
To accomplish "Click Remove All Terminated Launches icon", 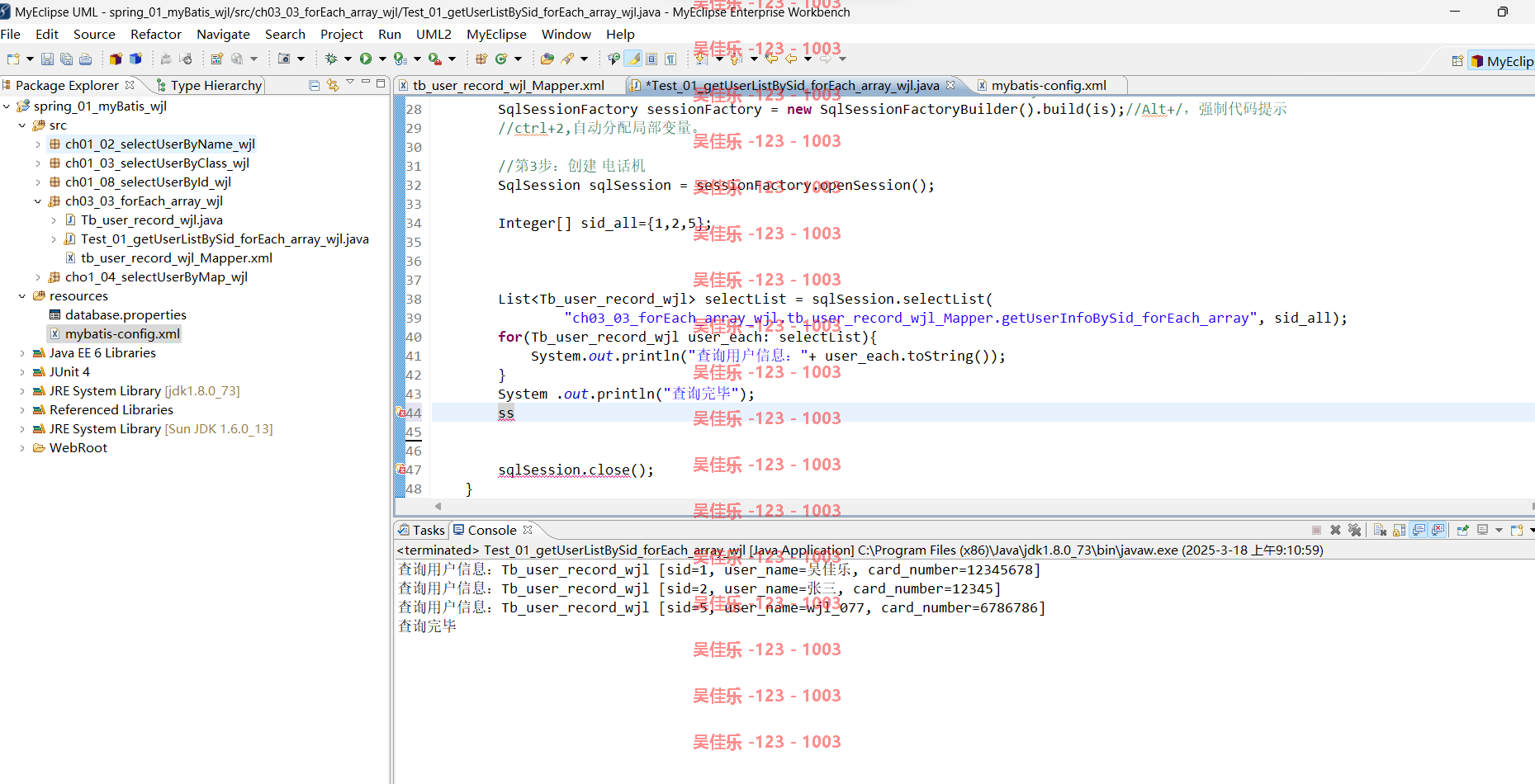I will click(1354, 530).
